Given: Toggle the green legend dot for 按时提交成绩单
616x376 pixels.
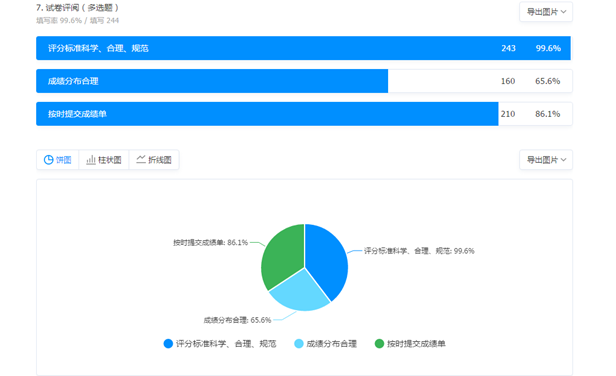Looking at the screenshot, I should click(x=379, y=344).
